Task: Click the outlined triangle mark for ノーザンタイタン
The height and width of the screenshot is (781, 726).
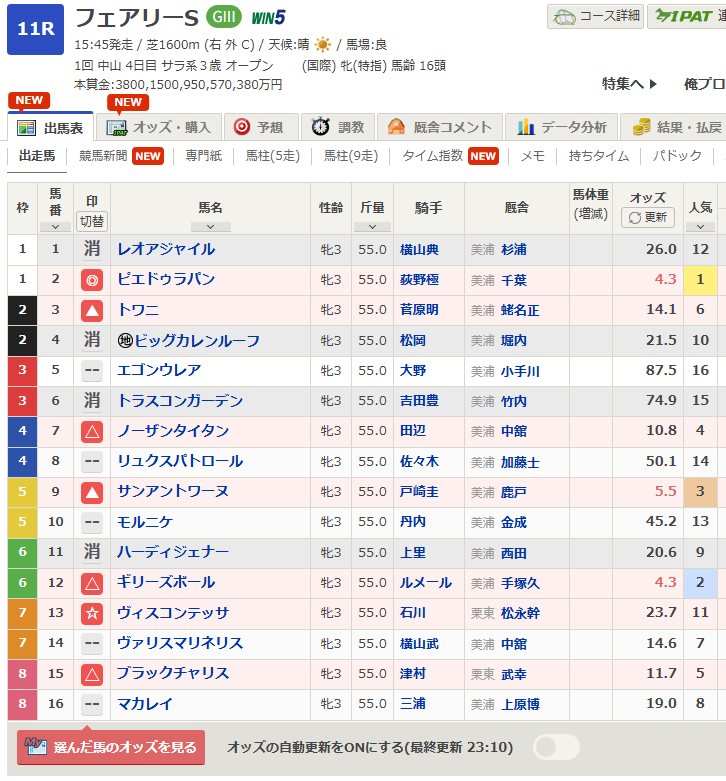Action: click(x=92, y=432)
